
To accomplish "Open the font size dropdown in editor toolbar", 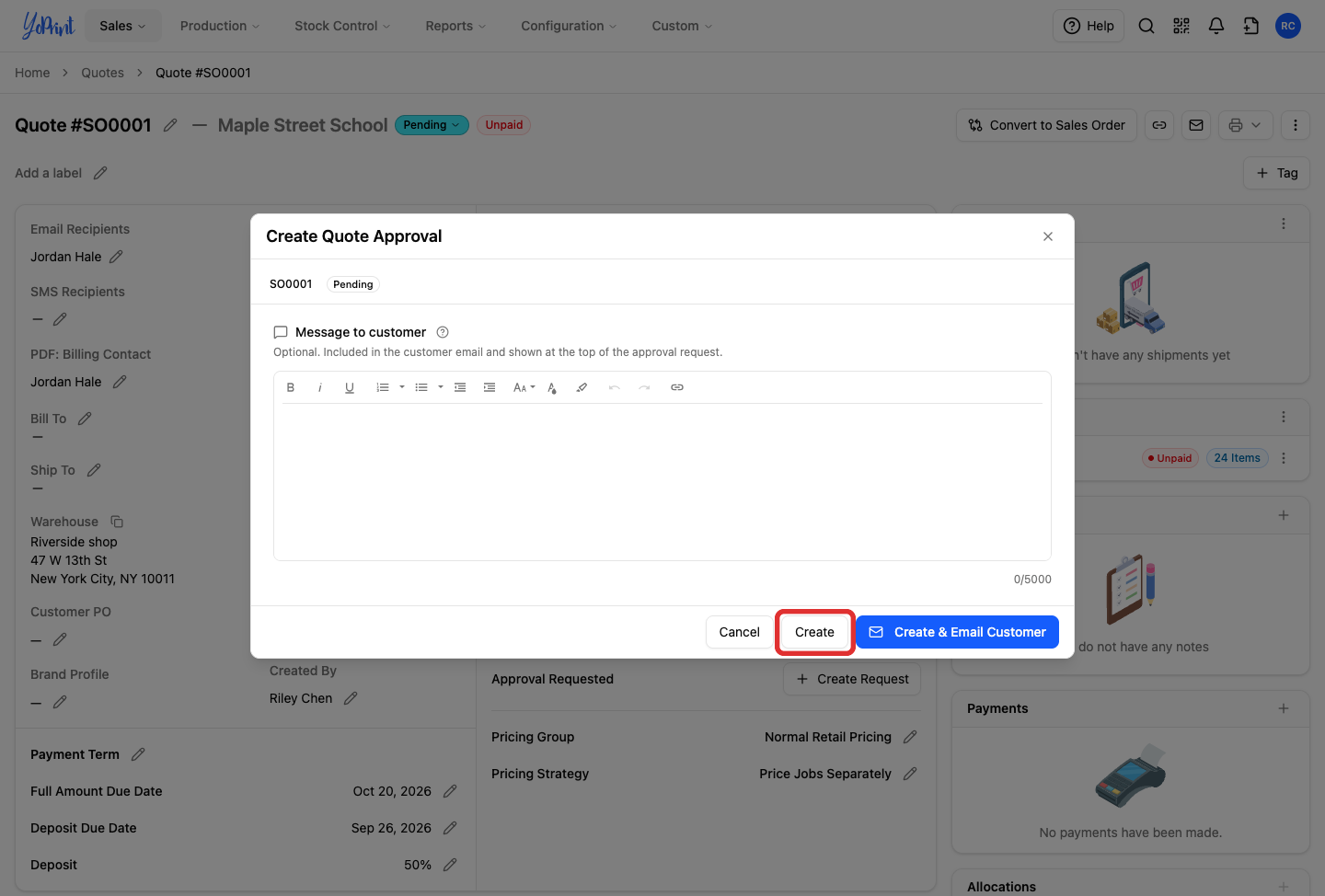I will [x=524, y=387].
